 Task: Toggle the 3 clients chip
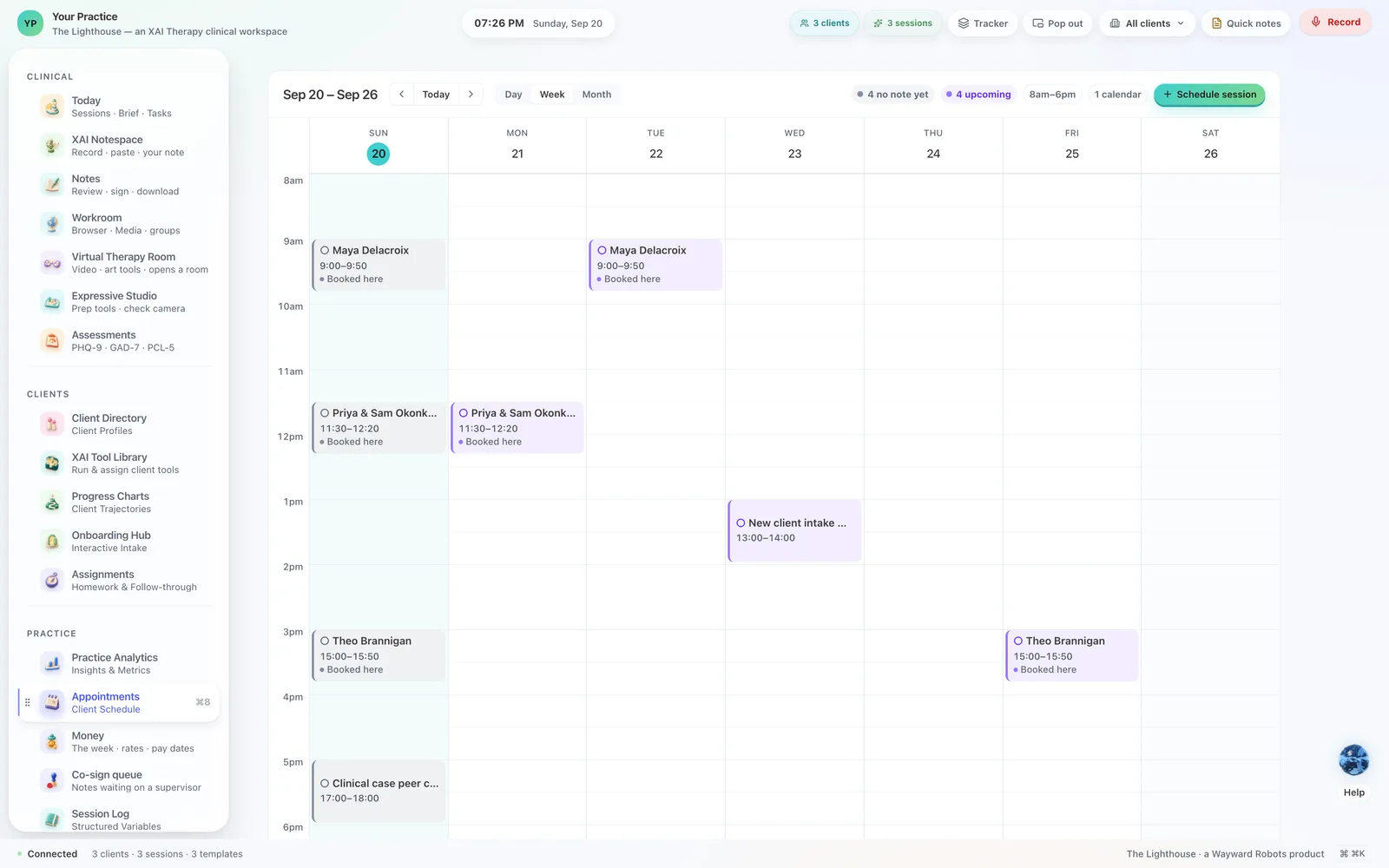(825, 23)
